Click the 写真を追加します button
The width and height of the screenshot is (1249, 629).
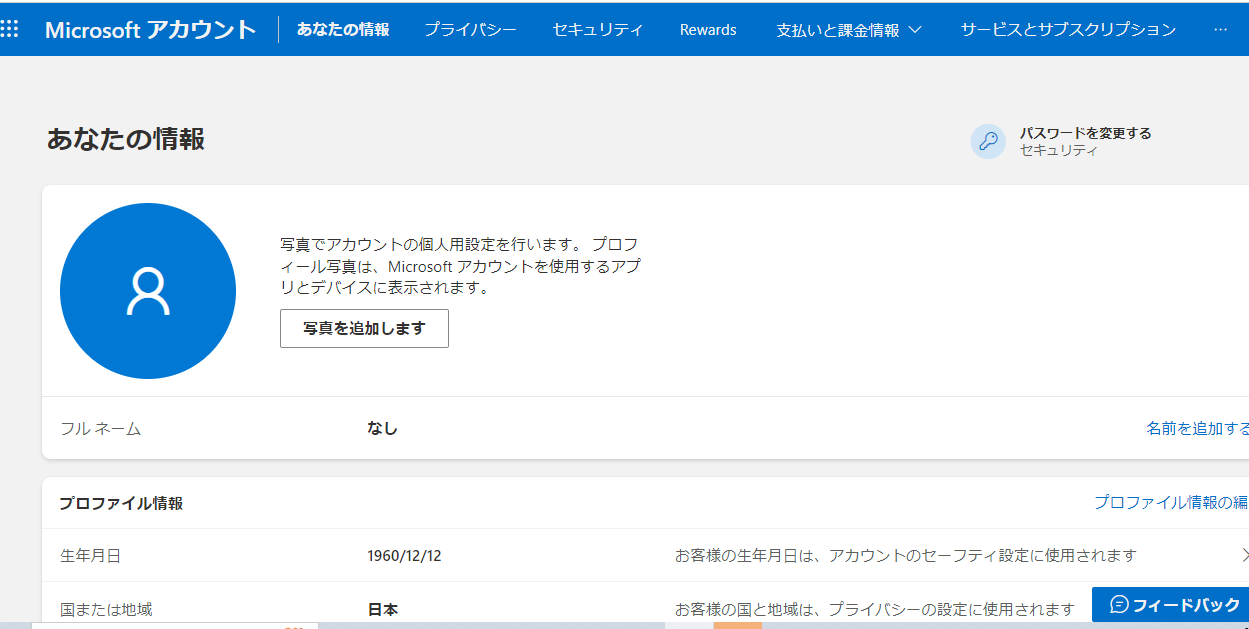pos(364,328)
